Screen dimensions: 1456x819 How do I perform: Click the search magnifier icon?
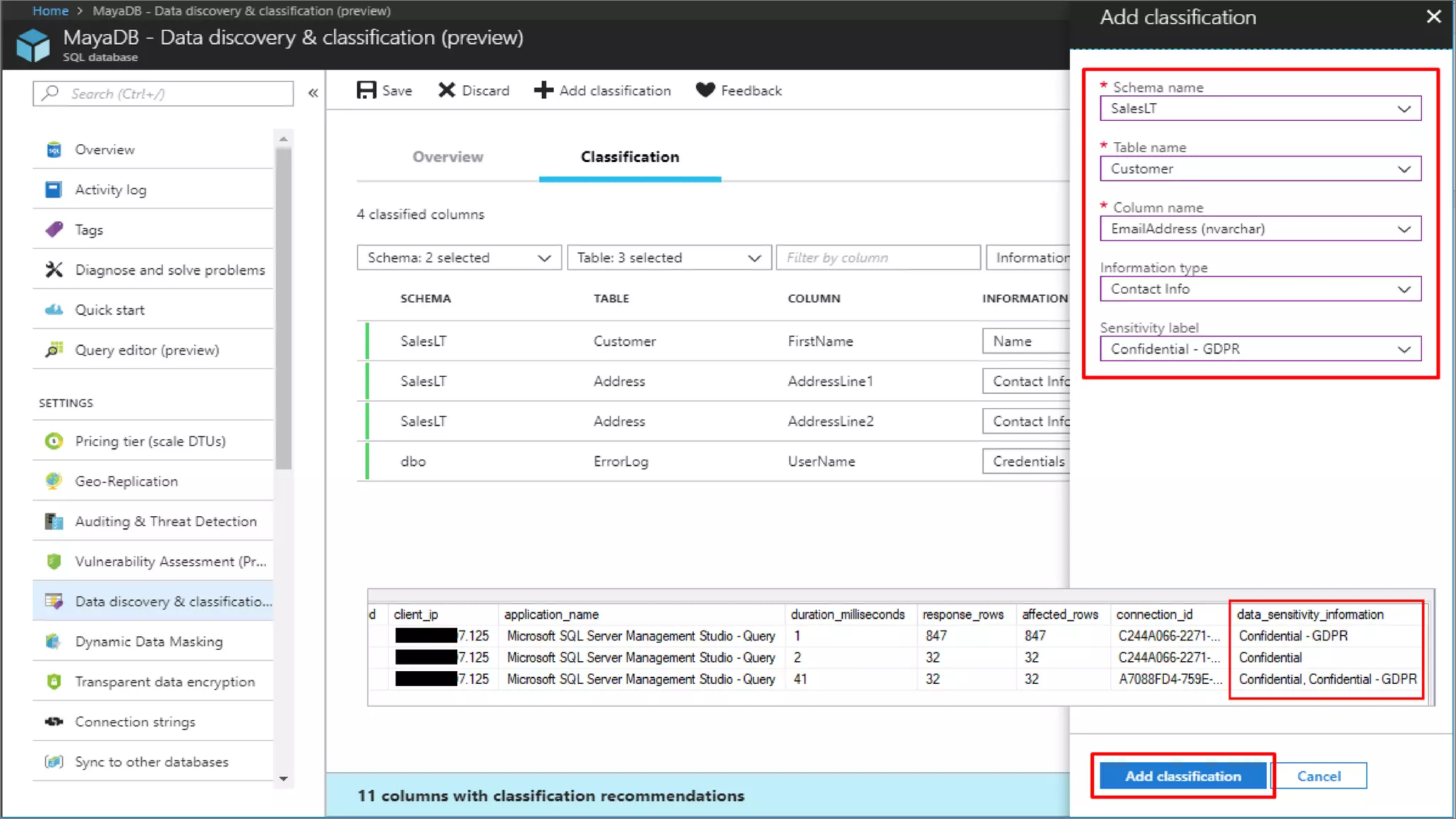click(50, 93)
